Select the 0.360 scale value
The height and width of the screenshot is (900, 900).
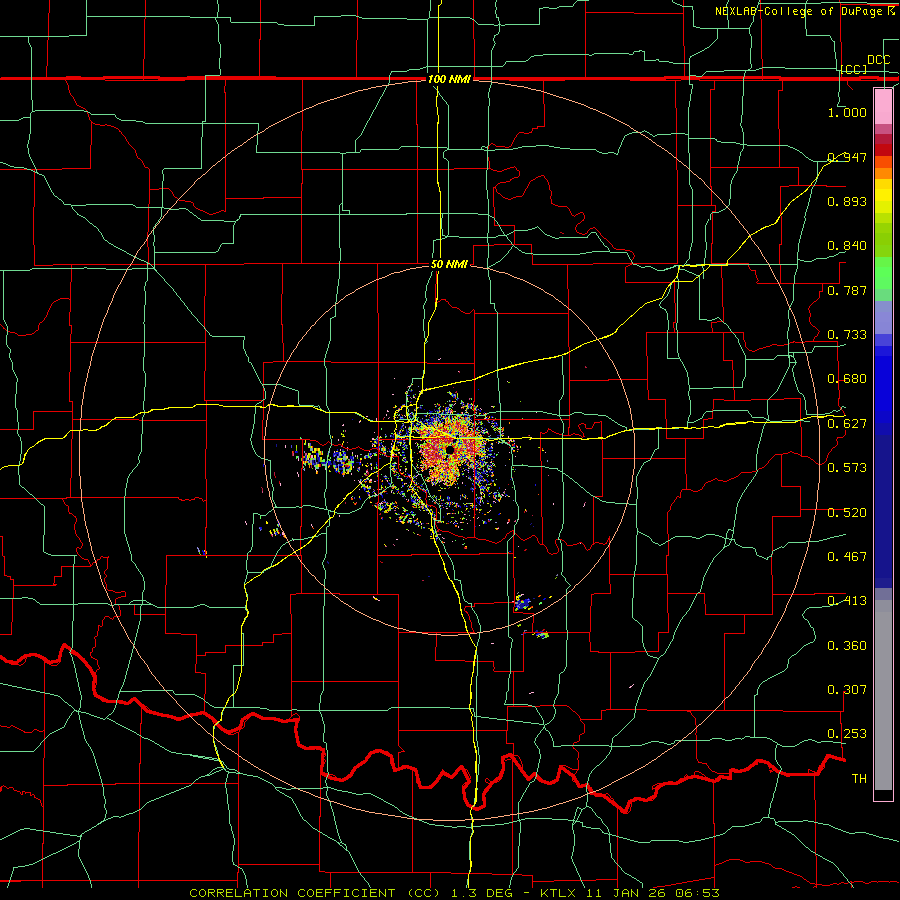coord(847,646)
